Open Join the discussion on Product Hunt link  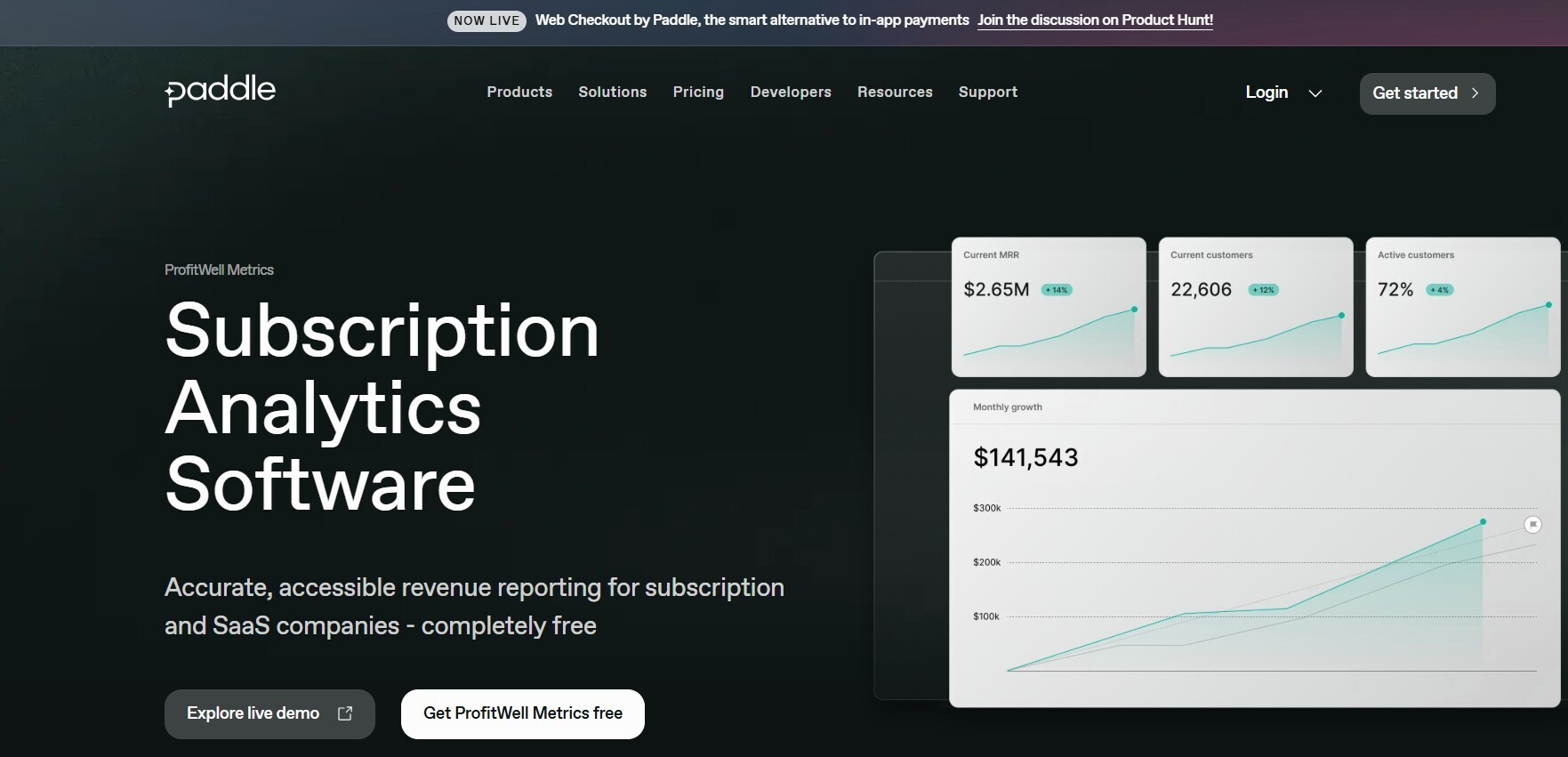[x=1095, y=20]
